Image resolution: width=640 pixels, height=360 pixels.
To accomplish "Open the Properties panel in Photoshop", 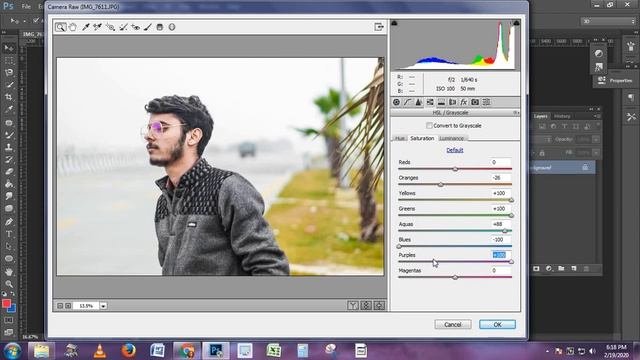I will click(616, 81).
